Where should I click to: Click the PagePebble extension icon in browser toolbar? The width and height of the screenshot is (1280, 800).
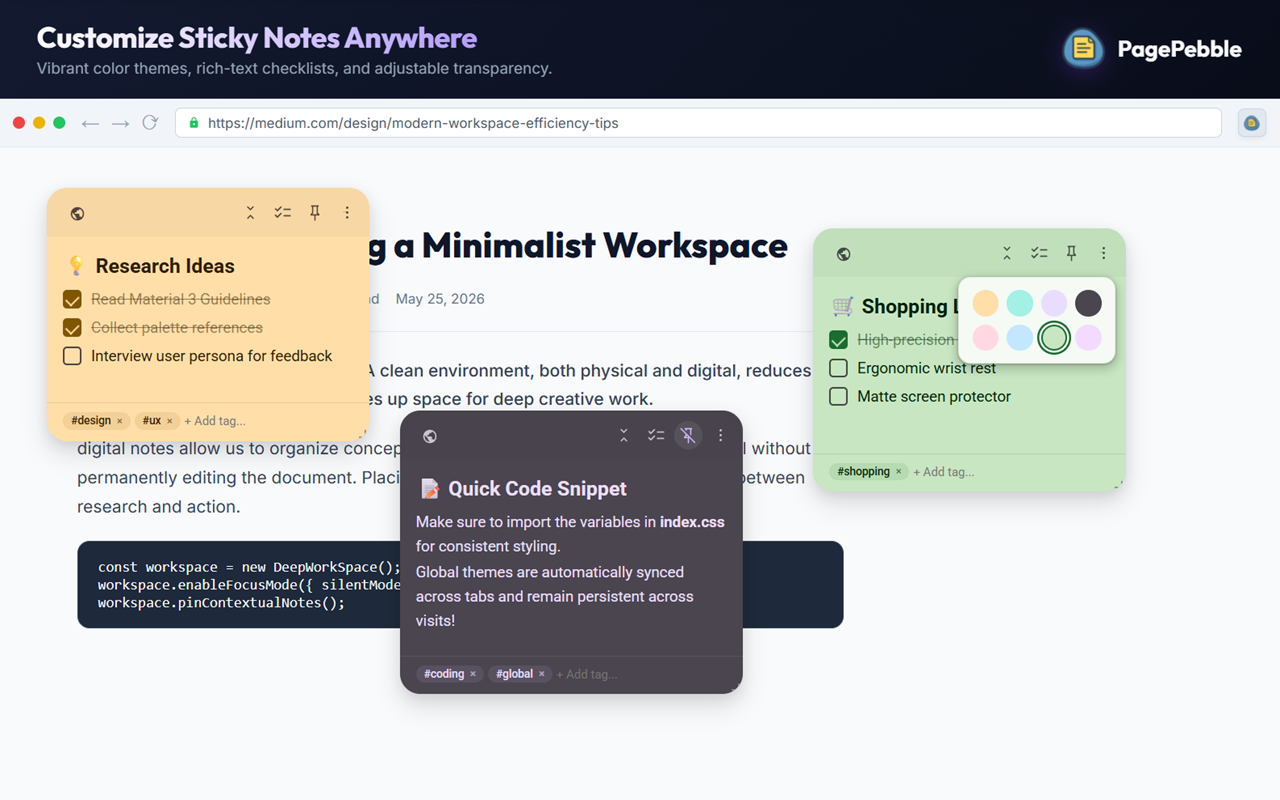pos(1251,123)
